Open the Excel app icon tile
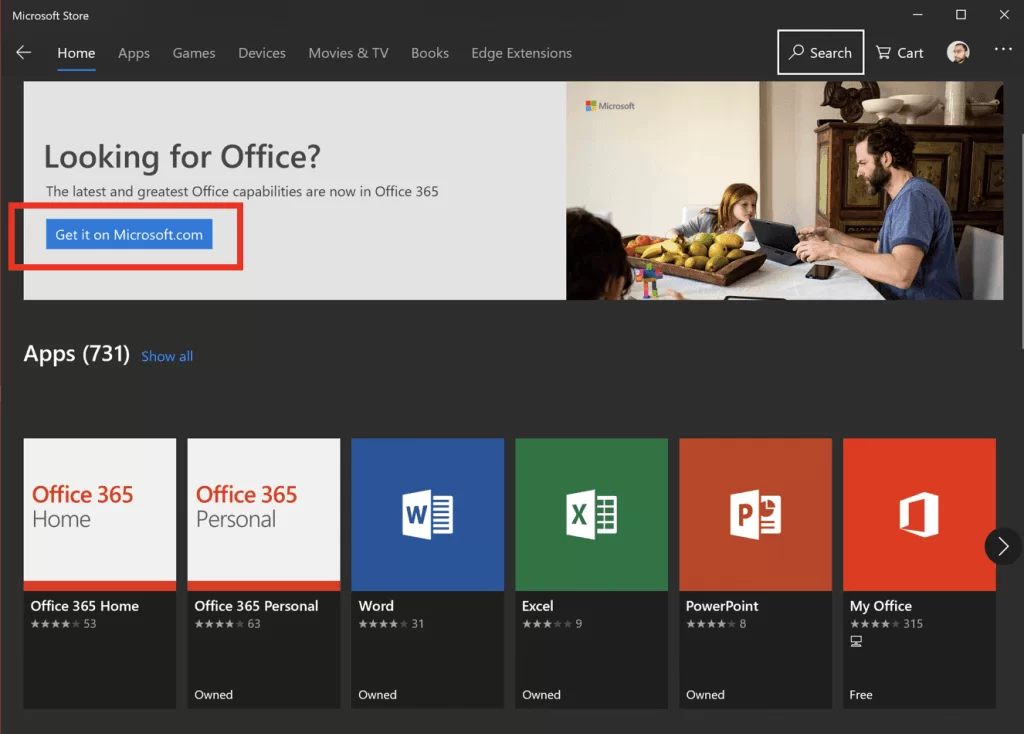Viewport: 1024px width, 734px height. tap(592, 515)
